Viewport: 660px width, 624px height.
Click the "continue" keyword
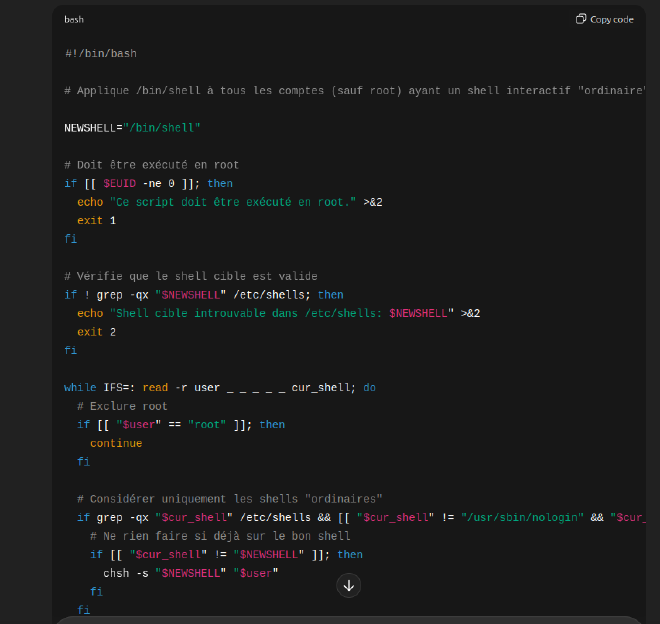[x=116, y=443]
